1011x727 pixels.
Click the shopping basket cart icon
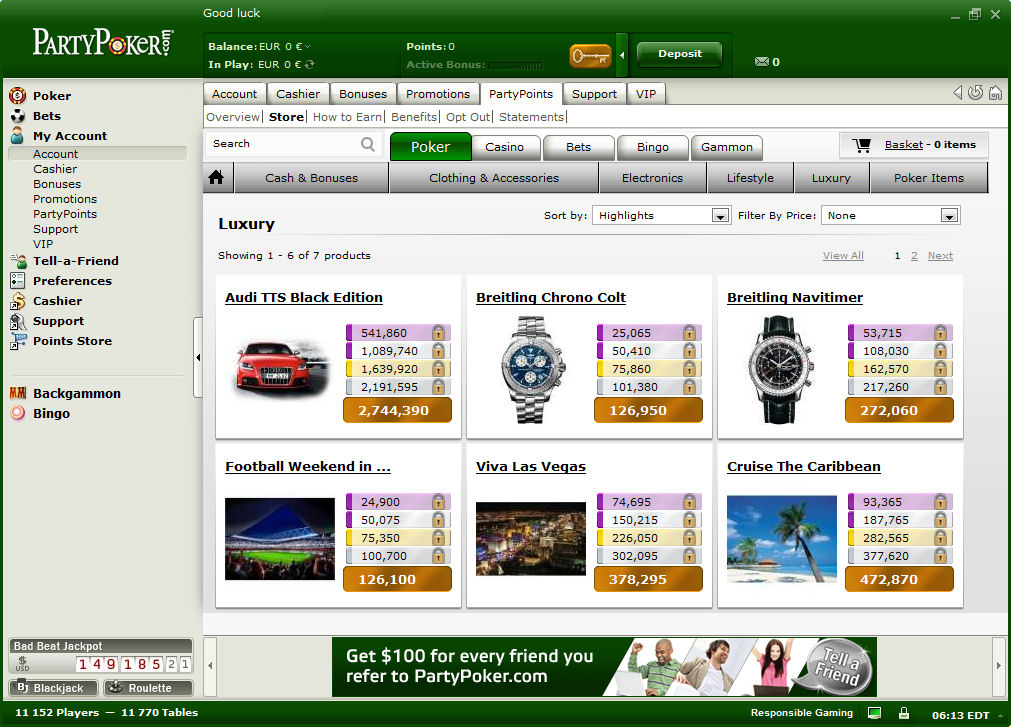pos(861,145)
